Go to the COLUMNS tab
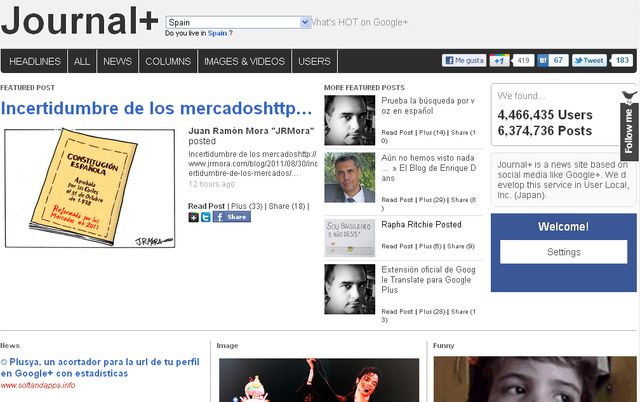640x402 pixels. (167, 61)
